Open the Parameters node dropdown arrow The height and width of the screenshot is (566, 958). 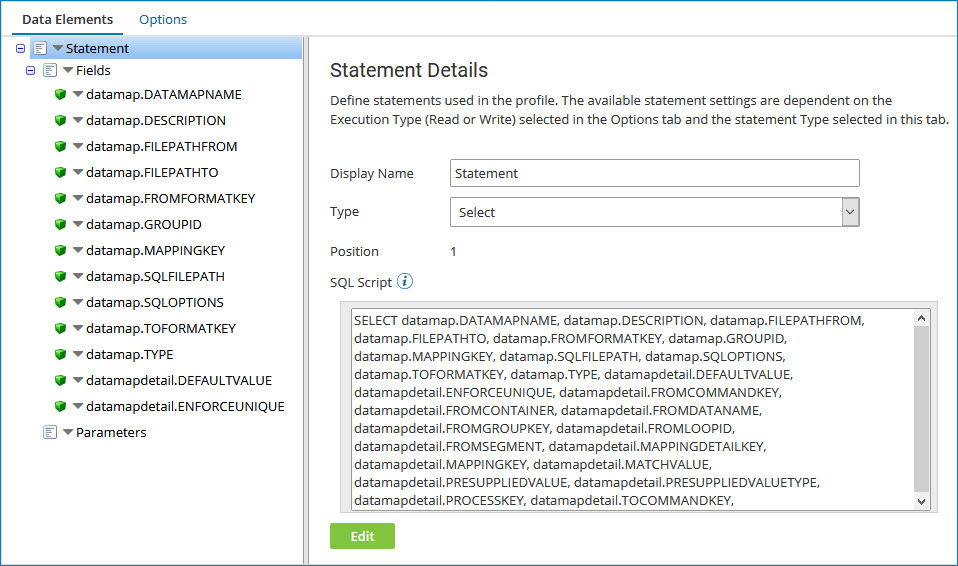pyautogui.click(x=68, y=432)
